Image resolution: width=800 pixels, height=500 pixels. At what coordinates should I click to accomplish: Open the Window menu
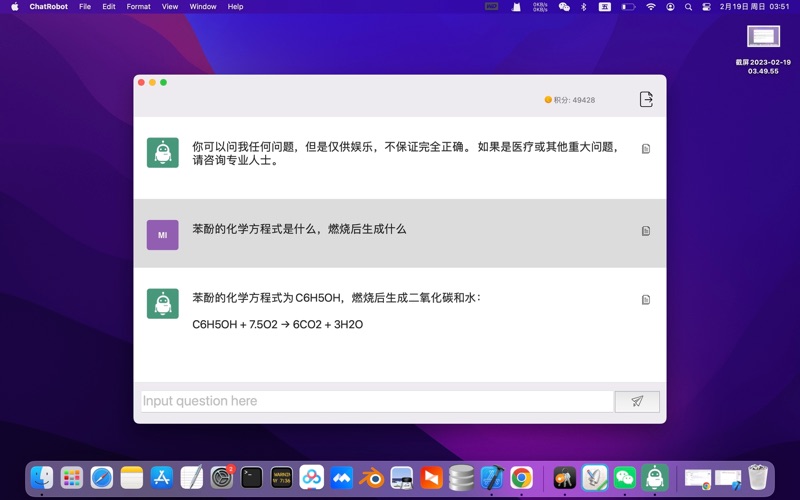[203, 7]
